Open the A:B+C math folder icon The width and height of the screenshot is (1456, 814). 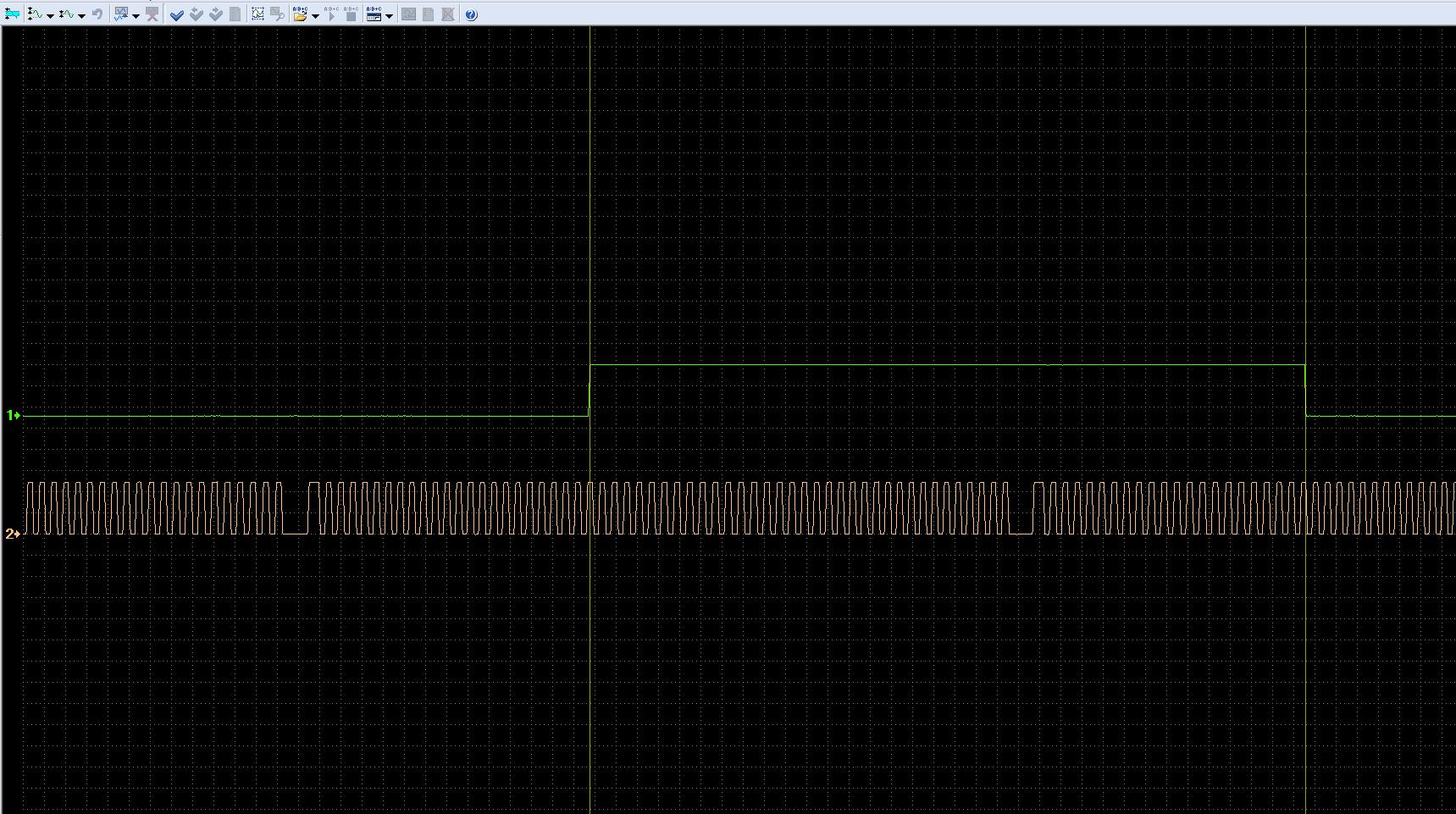click(300, 14)
